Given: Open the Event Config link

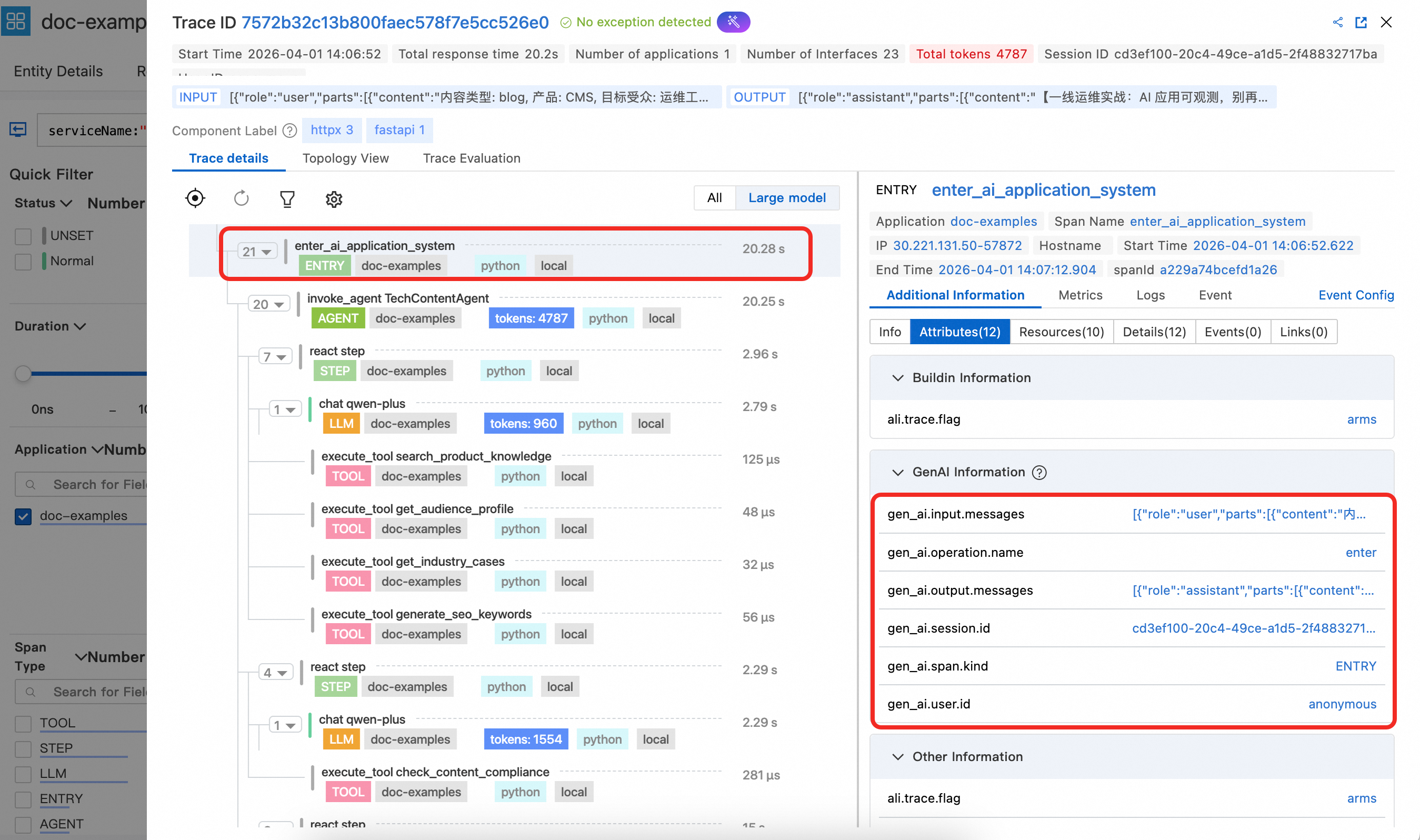Looking at the screenshot, I should pos(1356,295).
